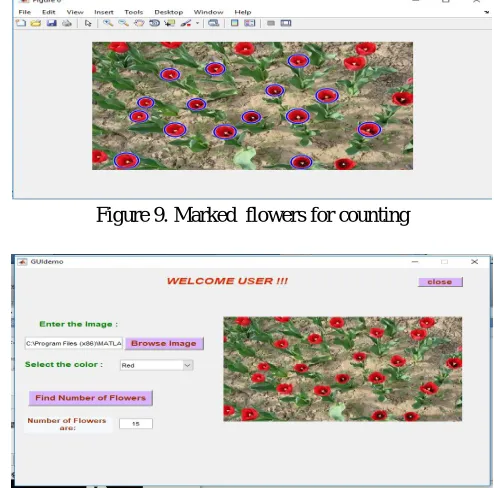The width and height of the screenshot is (494, 488).
Task: Open the View menu
Action: (x=75, y=12)
